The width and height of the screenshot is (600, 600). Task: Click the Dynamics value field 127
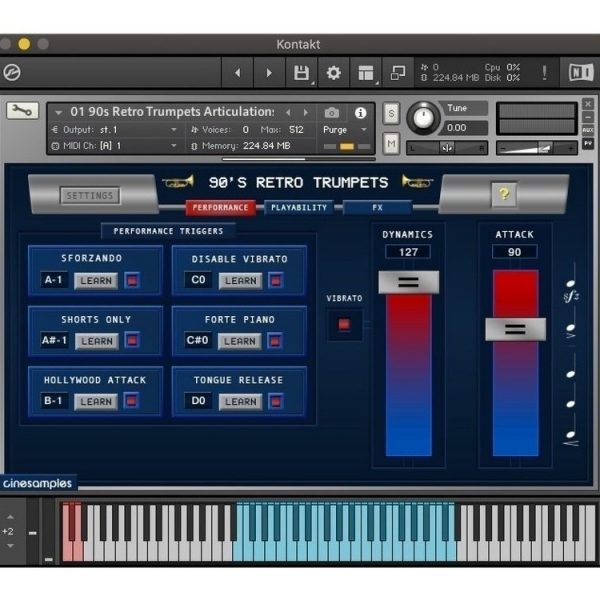(x=408, y=252)
